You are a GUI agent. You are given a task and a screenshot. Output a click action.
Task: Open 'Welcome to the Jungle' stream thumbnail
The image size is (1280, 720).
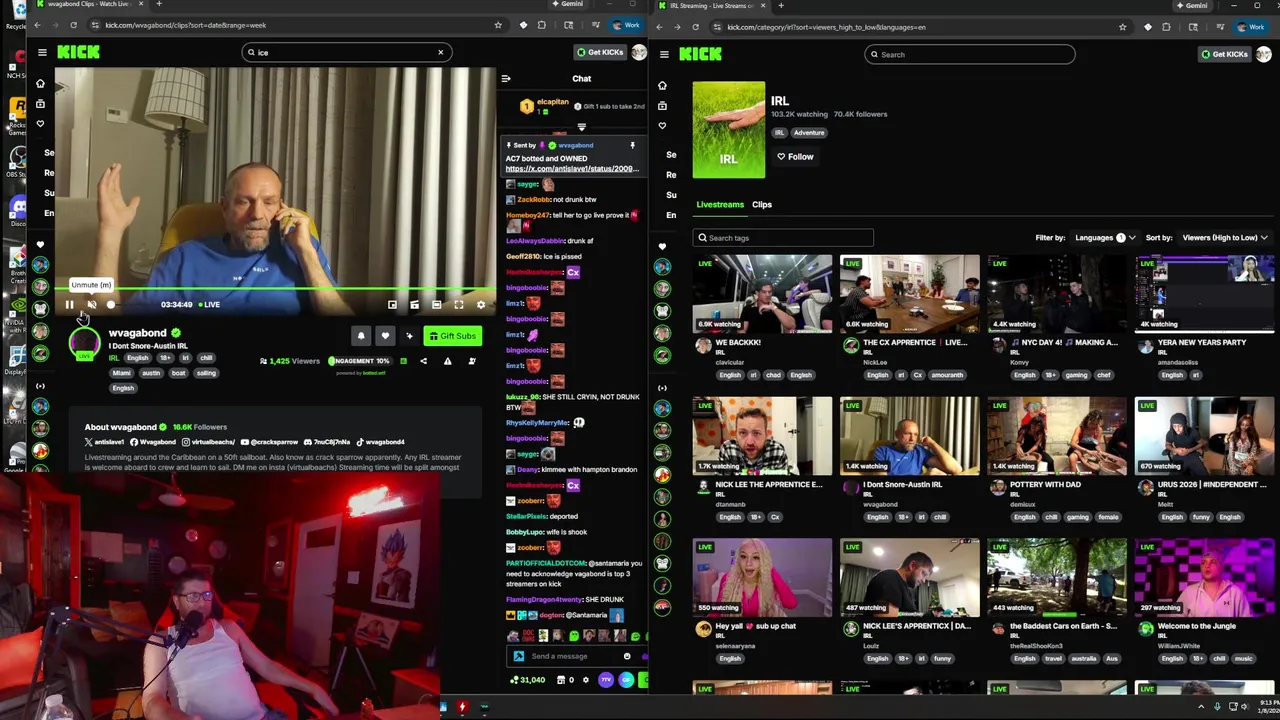[x=1205, y=577]
